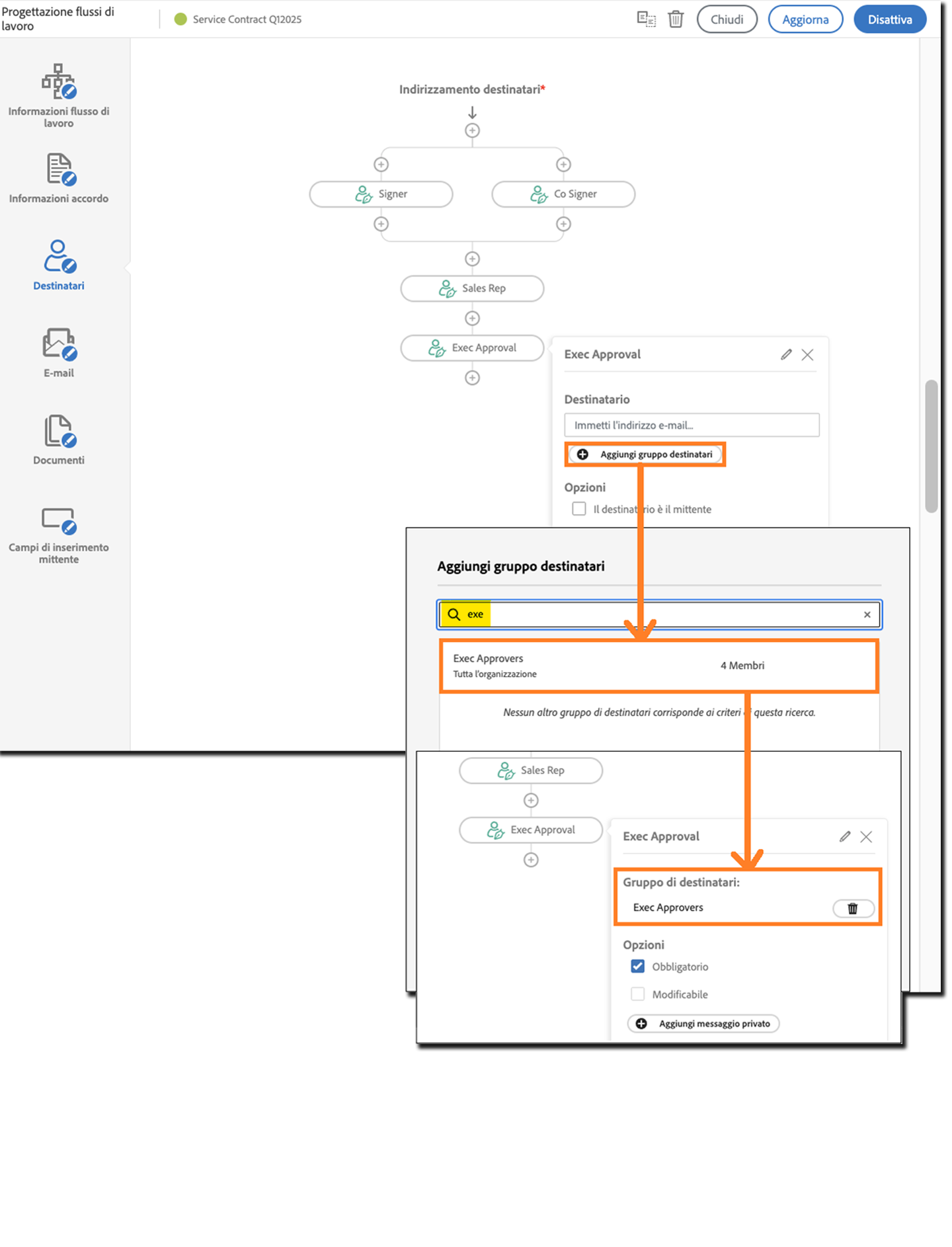Select the Signer recipient node
952x1247 pixels.
(381, 194)
